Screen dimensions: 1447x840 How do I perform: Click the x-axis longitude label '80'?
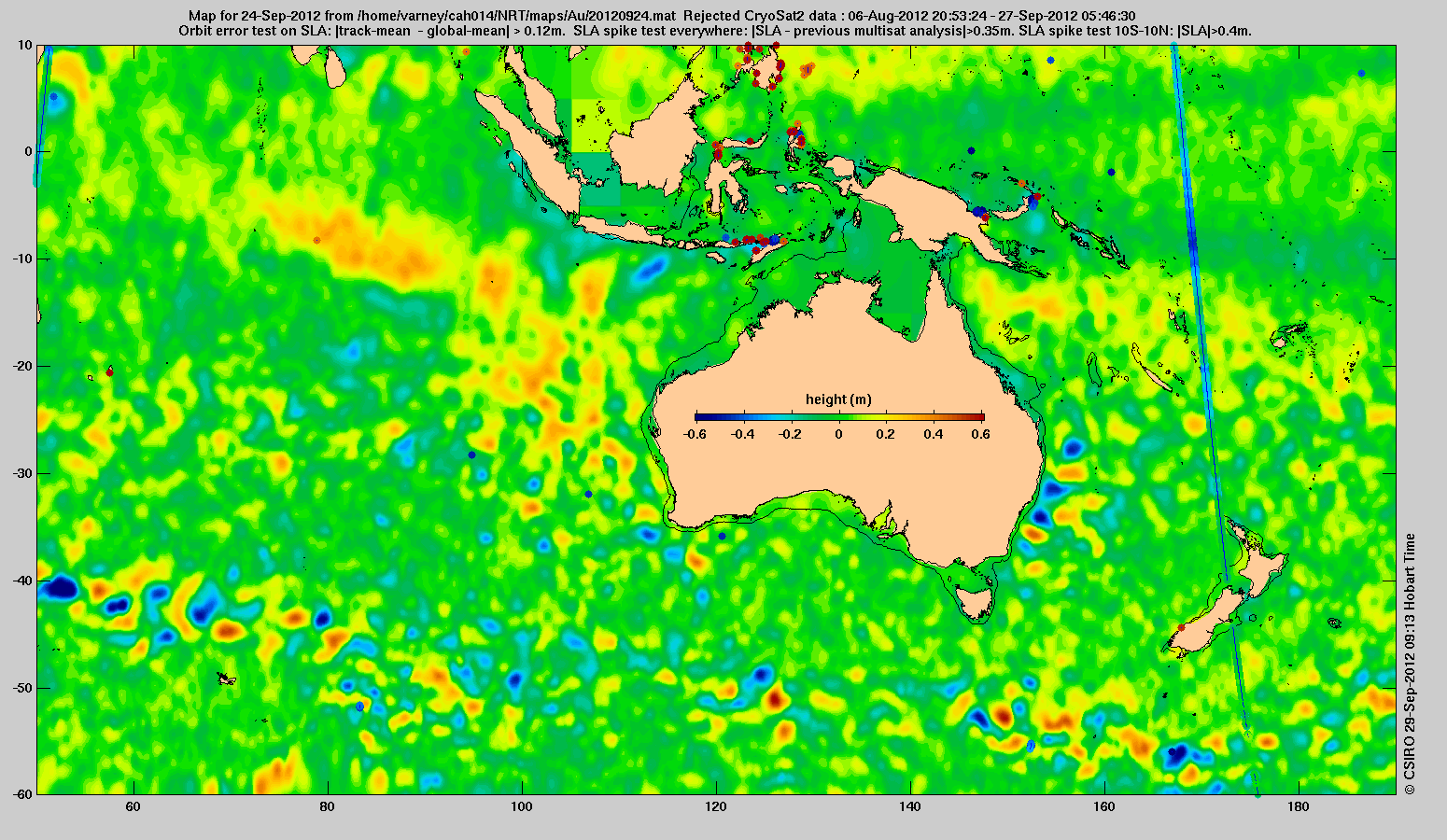327,806
